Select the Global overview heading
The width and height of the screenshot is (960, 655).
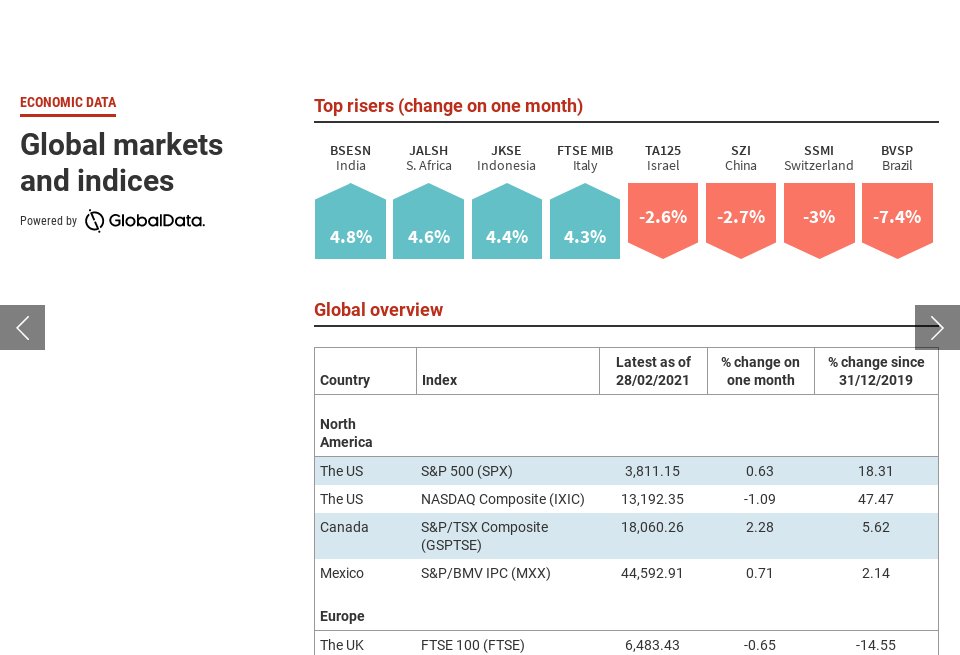[378, 310]
